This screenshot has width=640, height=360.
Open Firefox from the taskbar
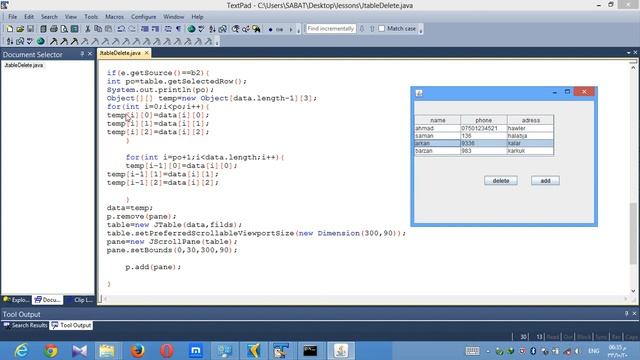(138, 351)
